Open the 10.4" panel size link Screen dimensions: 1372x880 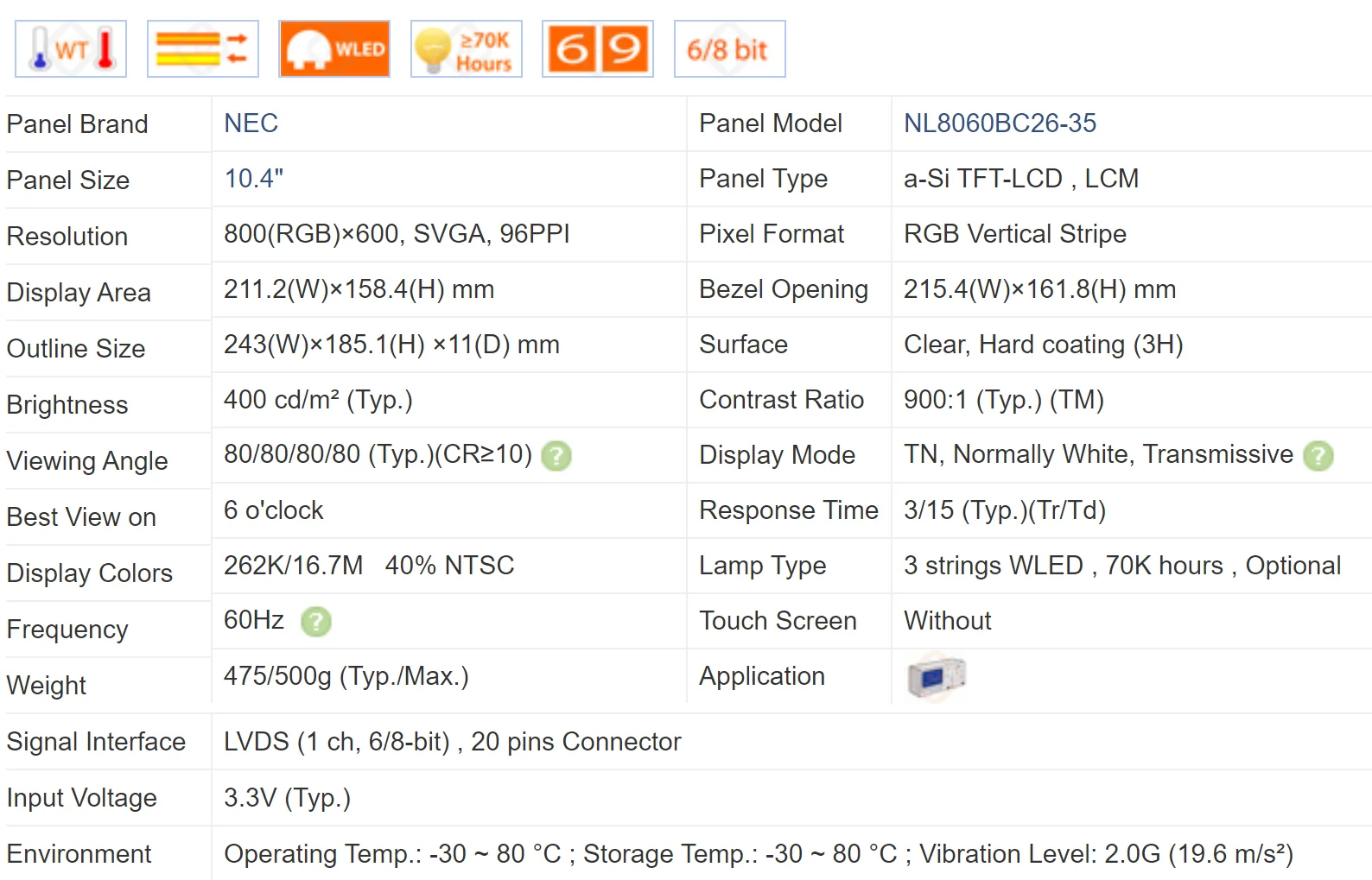tap(254, 179)
